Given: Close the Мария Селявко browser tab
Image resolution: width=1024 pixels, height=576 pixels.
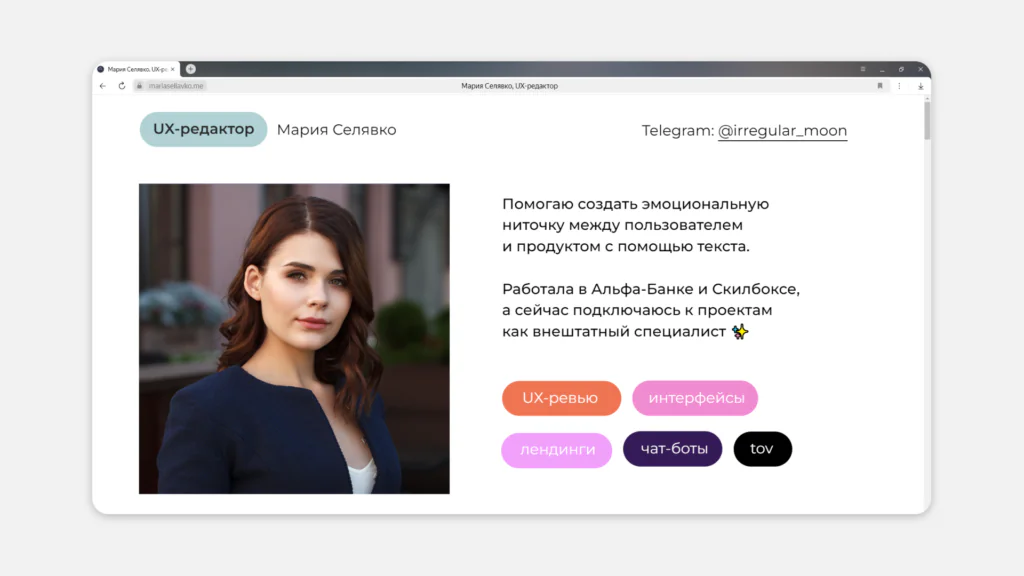Looking at the screenshot, I should point(173,69).
